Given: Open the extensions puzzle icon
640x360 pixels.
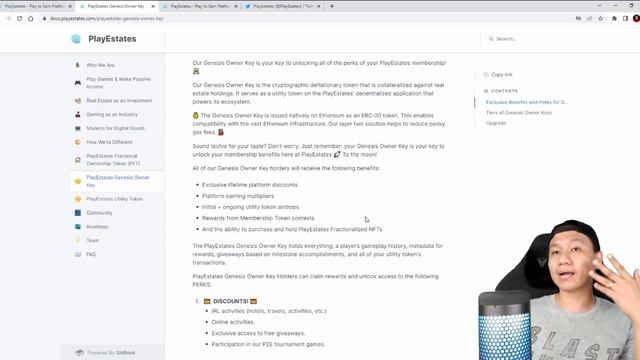Looking at the screenshot, I should coord(614,18).
